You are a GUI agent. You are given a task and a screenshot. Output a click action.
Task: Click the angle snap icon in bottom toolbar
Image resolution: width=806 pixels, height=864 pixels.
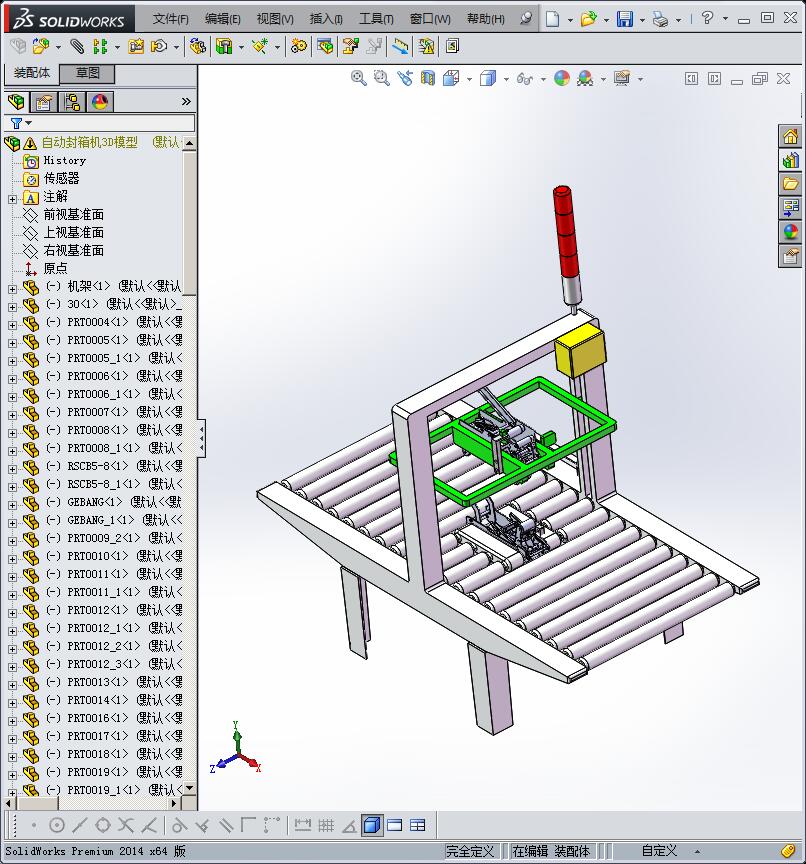click(x=349, y=825)
